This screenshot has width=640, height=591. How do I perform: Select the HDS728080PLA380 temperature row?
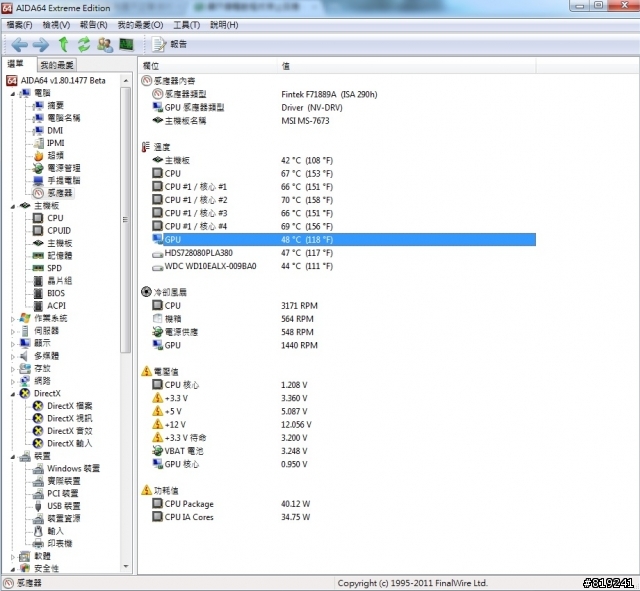[344, 253]
